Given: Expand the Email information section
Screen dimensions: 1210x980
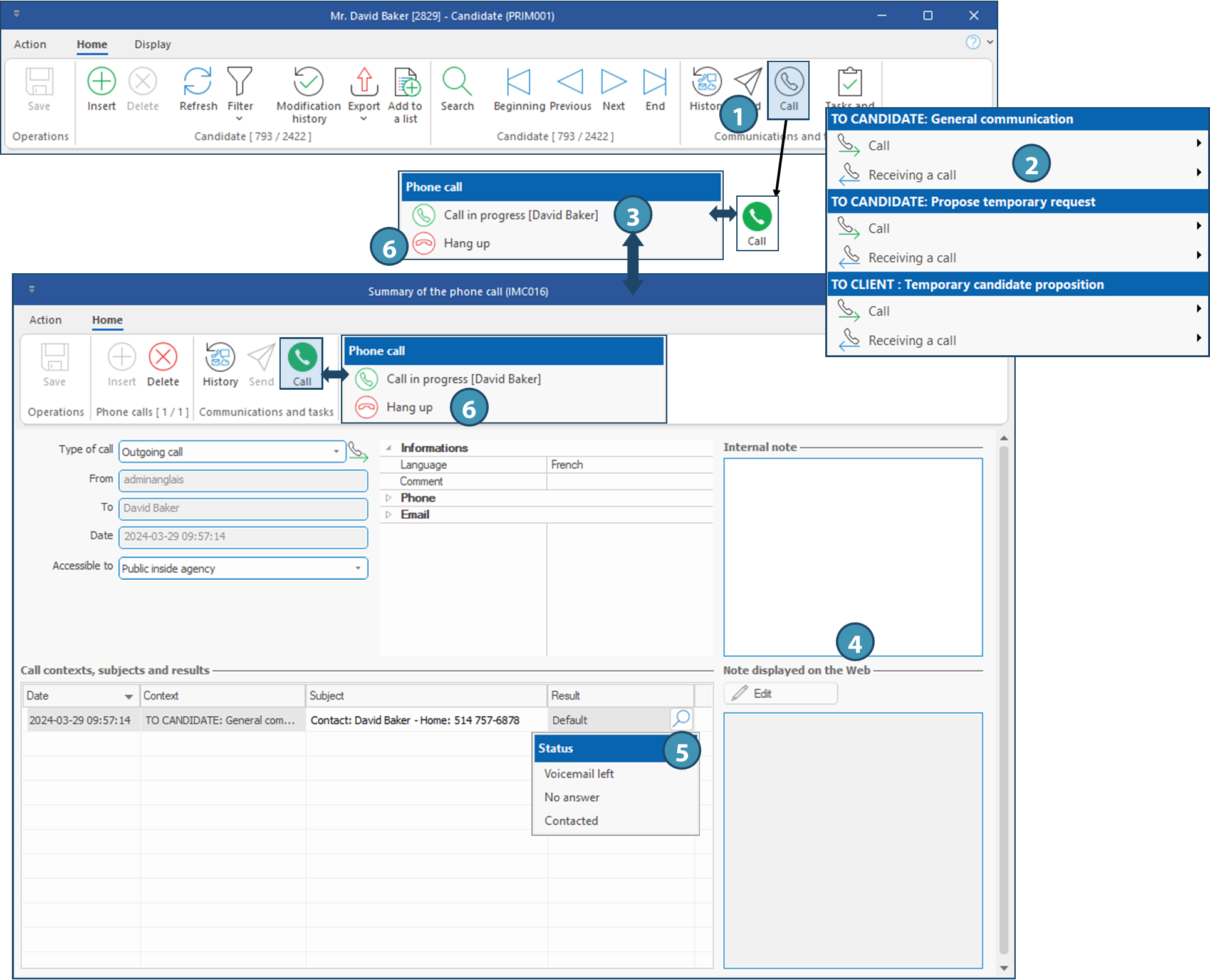Looking at the screenshot, I should coord(389,514).
